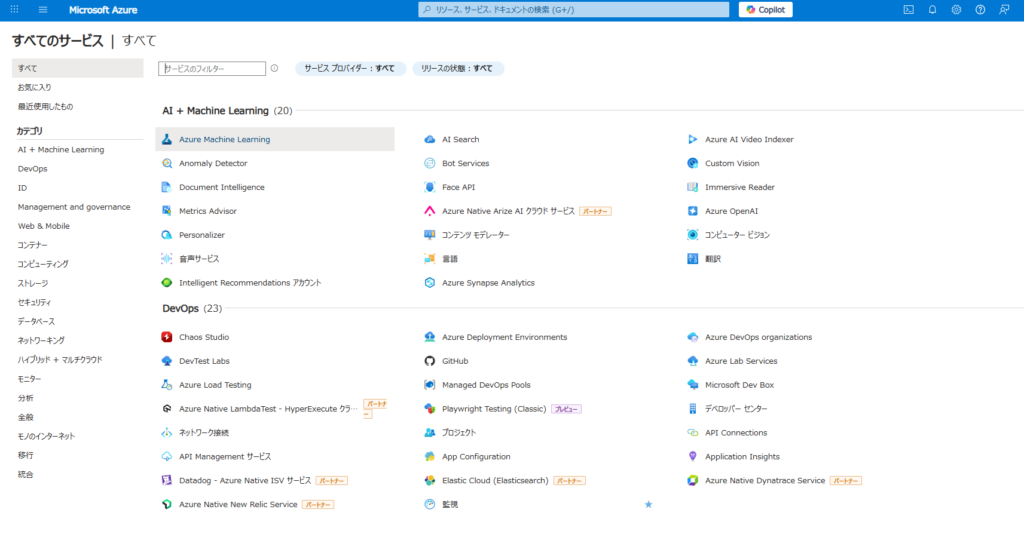This screenshot has height=534, width=1024.
Task: Click the Copilot button
Action: click(x=765, y=10)
